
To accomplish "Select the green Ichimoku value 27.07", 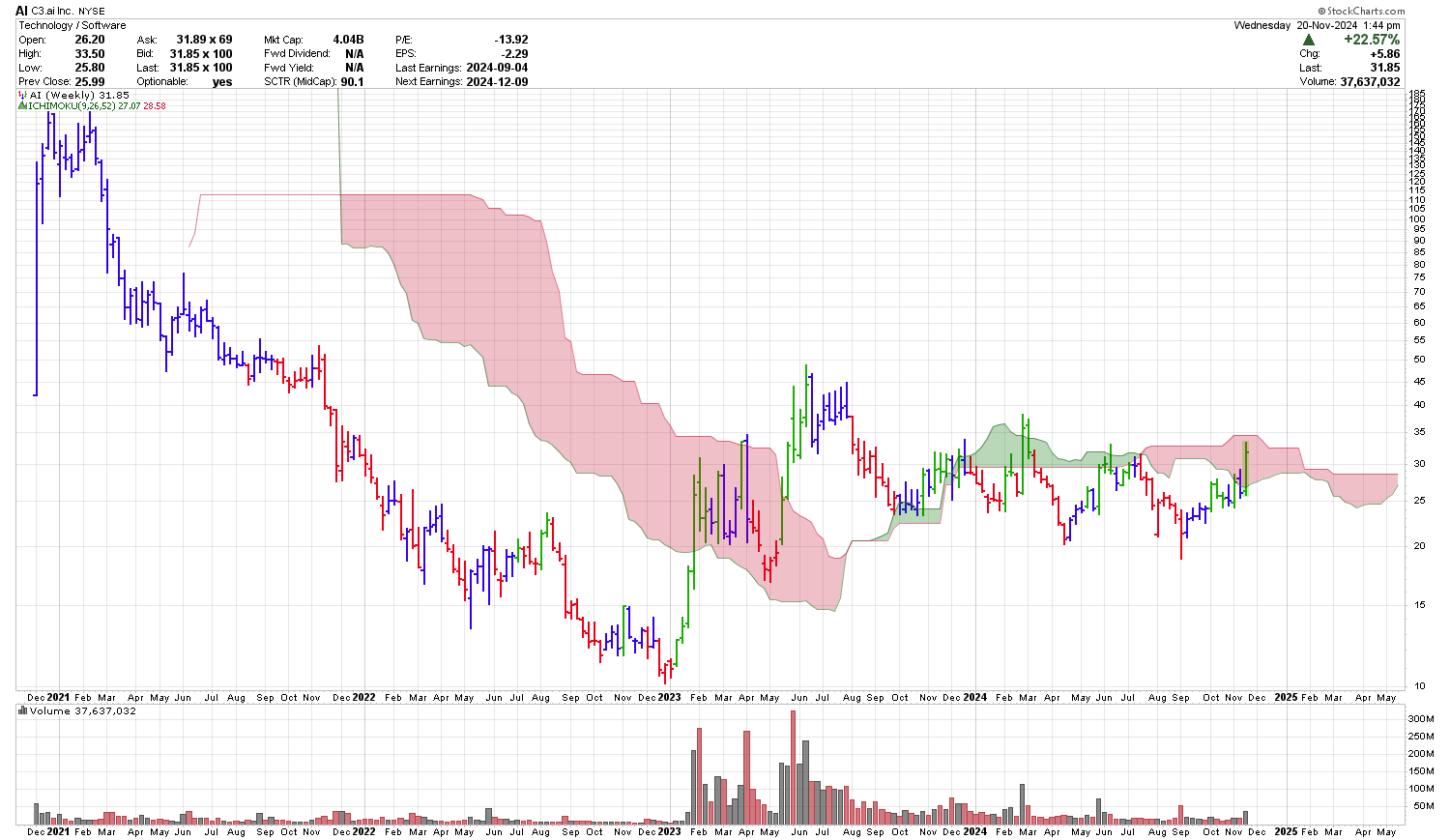I will coord(130,105).
